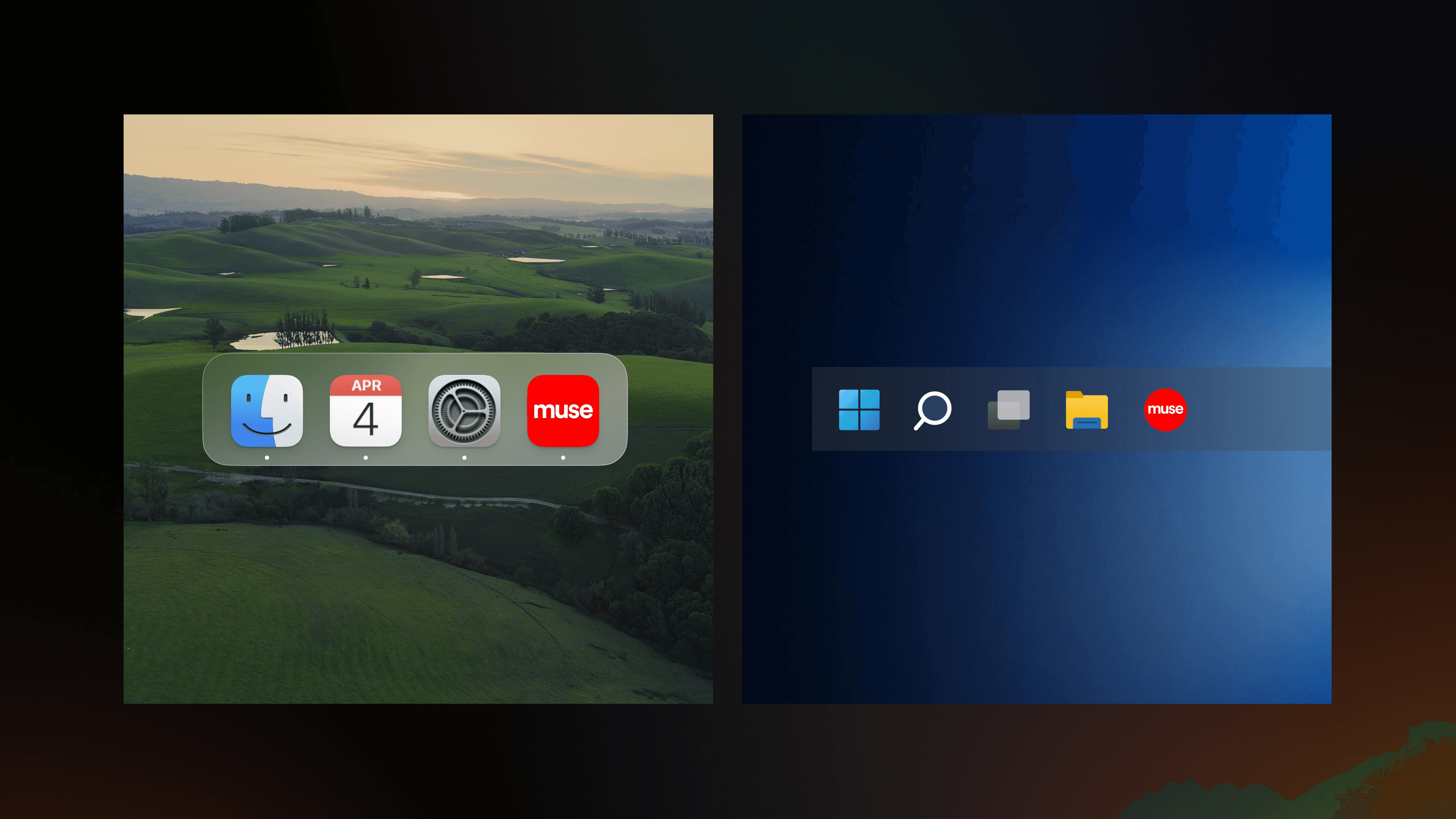Open the square red Muse dock icon

click(x=563, y=410)
